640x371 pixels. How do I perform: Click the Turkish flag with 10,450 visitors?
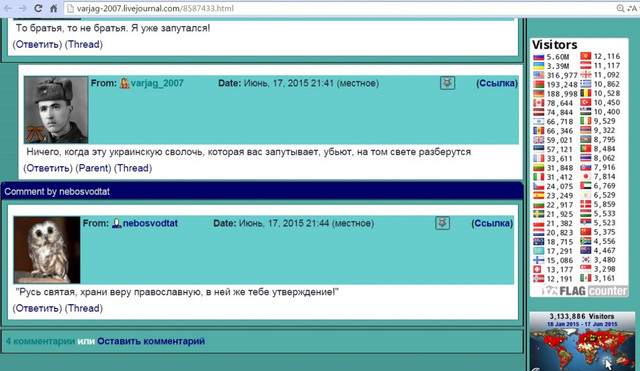(586, 102)
